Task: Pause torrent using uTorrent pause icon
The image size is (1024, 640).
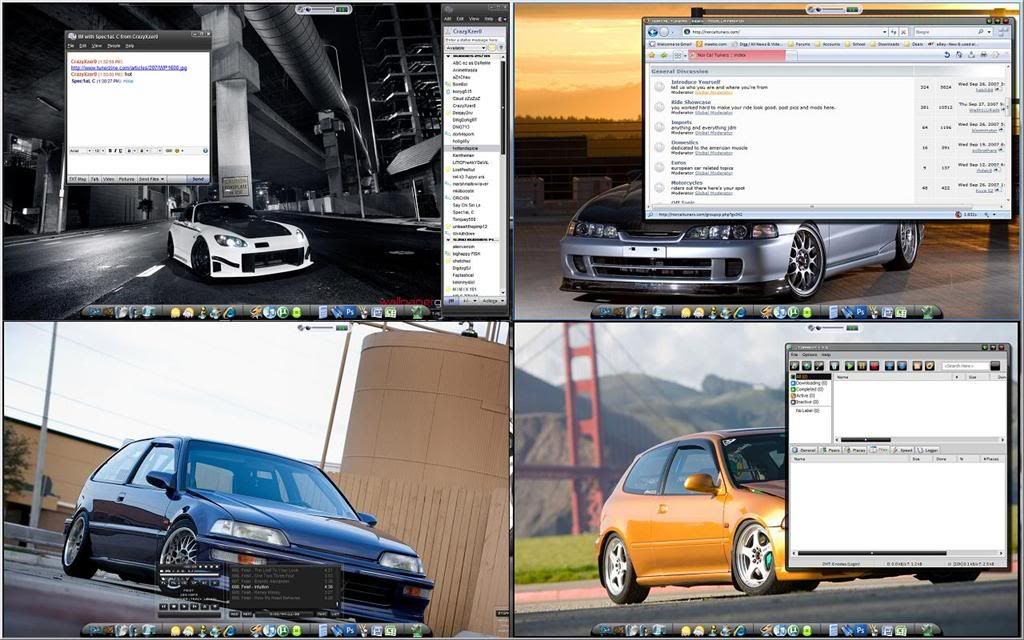Action: coord(862,366)
